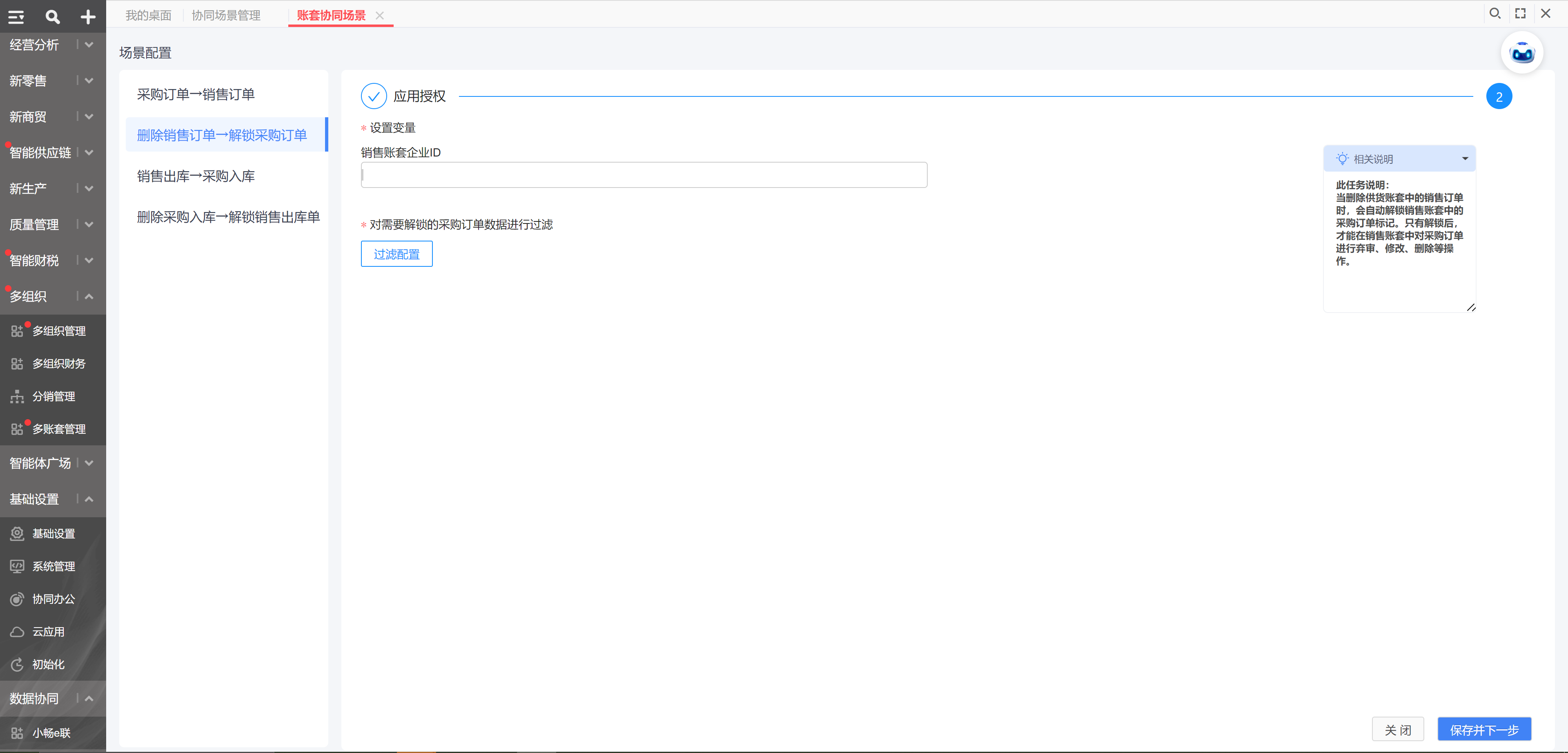Toggle the sidebar menu collapse icon
Viewport: 1568px width, 753px height.
[x=16, y=16]
